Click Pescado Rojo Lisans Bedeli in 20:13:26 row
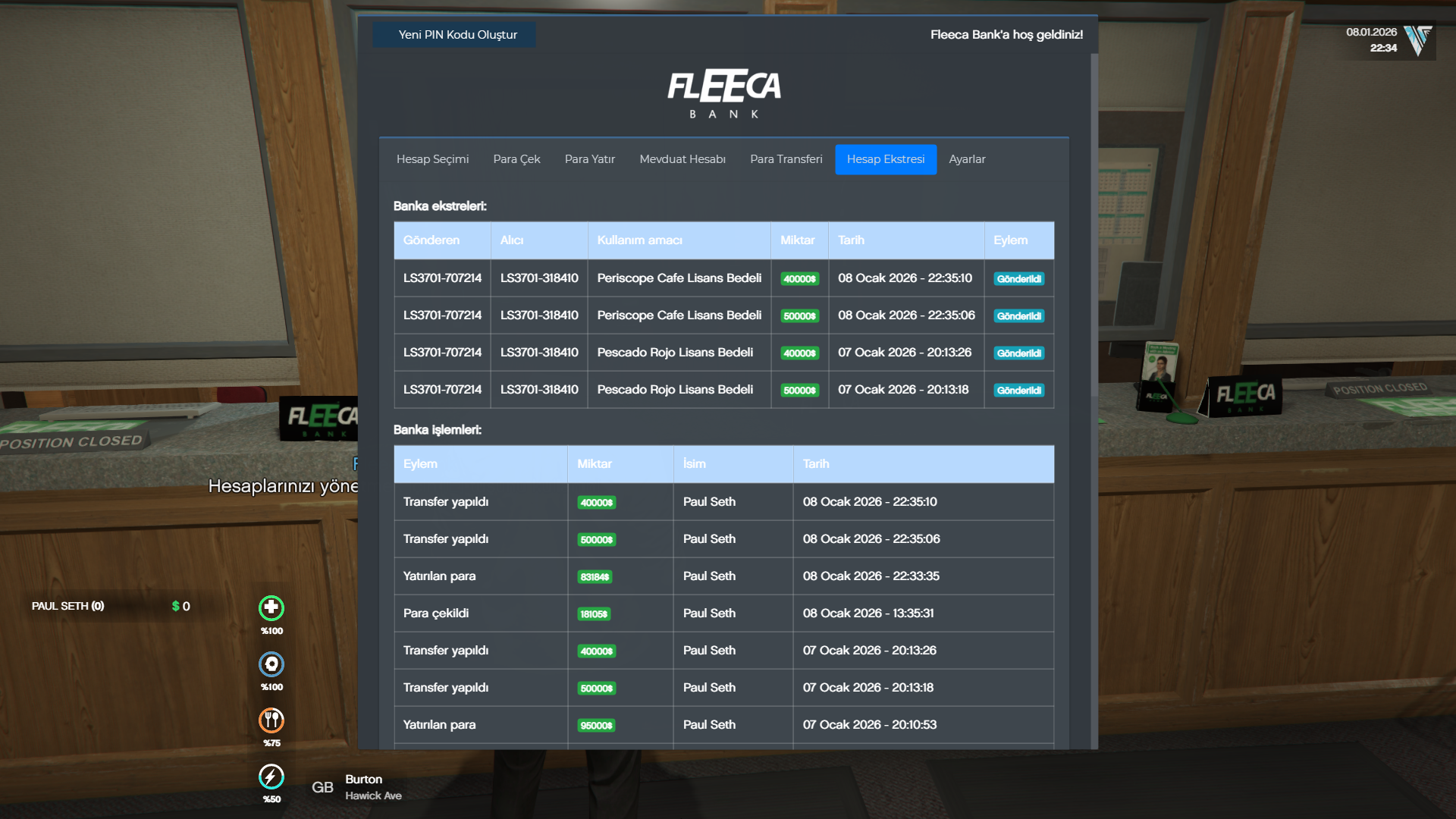The height and width of the screenshot is (819, 1456). [x=675, y=353]
